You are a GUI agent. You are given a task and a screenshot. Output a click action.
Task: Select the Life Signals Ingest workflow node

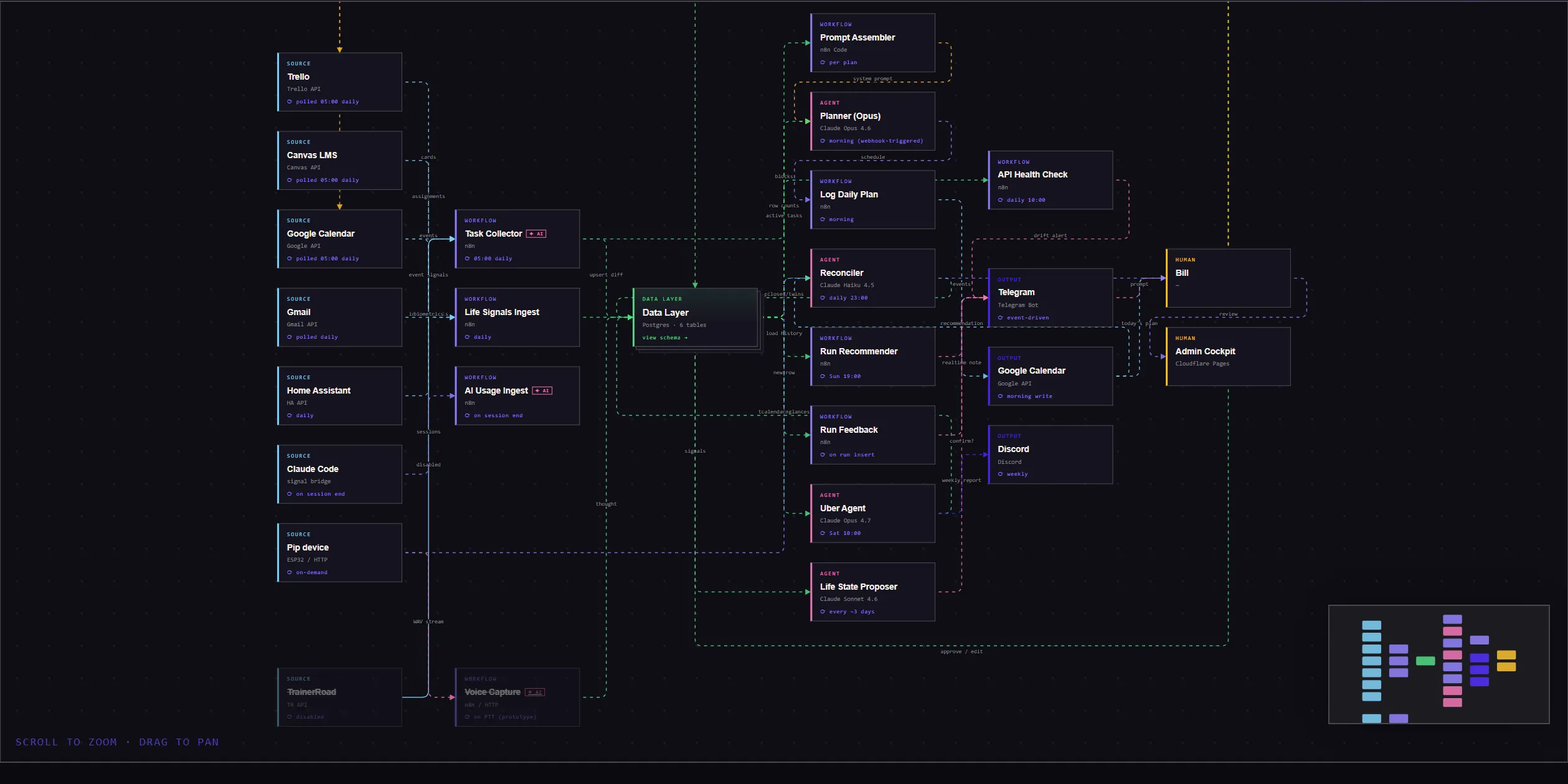[x=517, y=318]
